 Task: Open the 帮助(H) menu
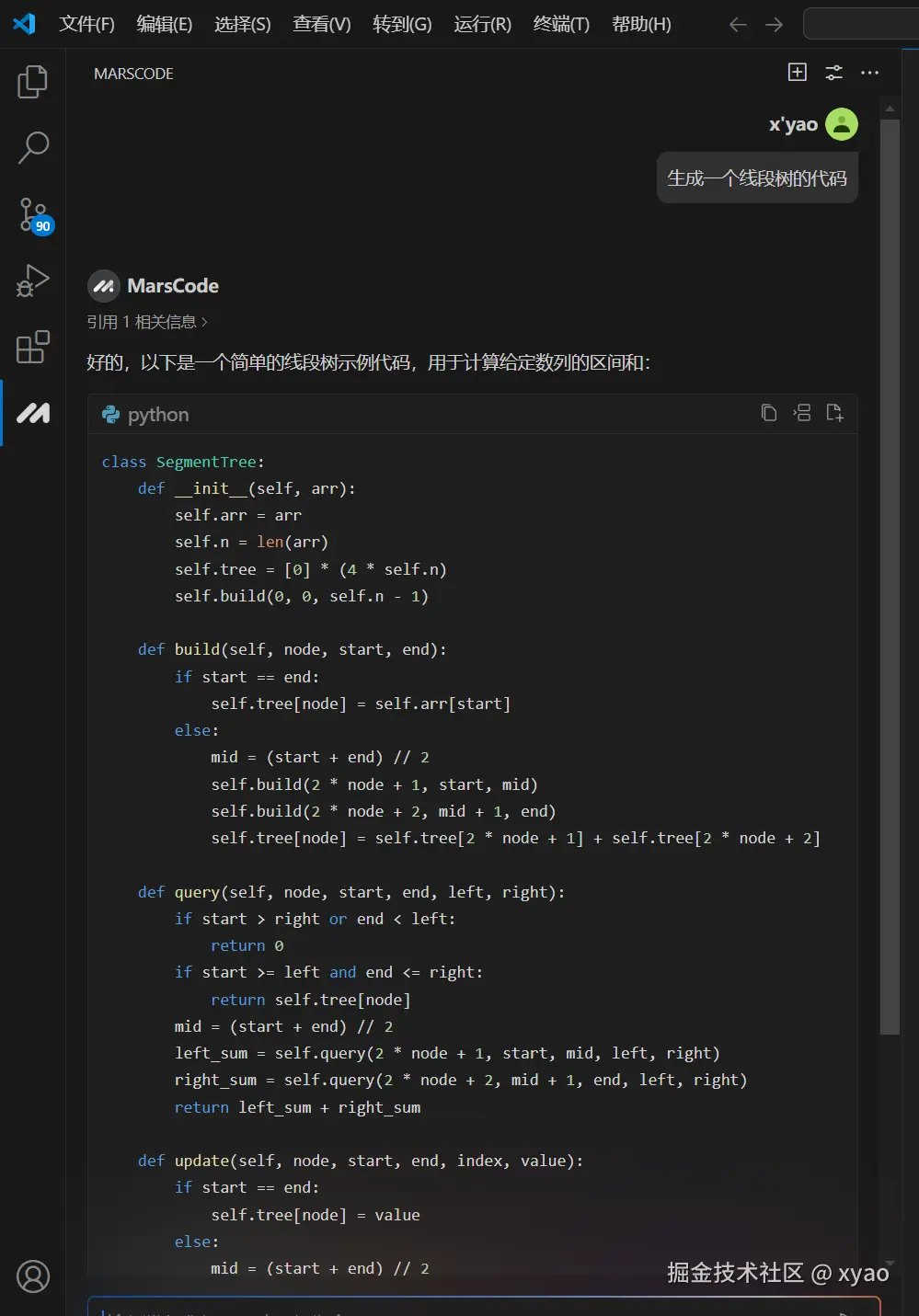click(x=641, y=24)
